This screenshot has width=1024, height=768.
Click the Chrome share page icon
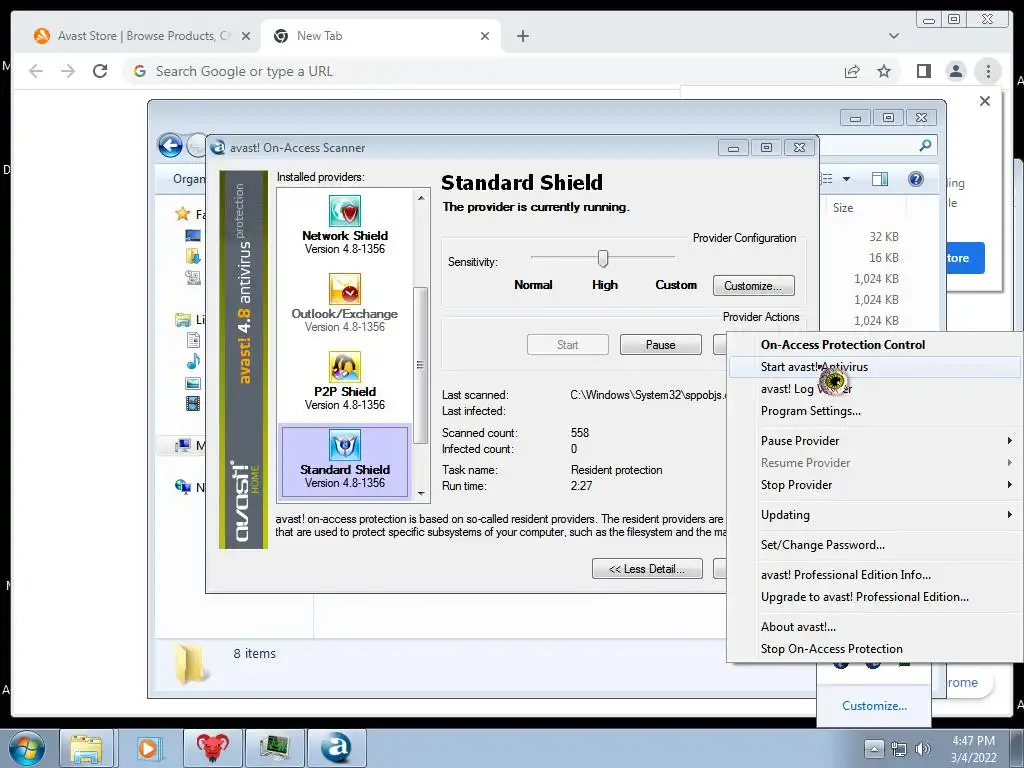pos(852,71)
